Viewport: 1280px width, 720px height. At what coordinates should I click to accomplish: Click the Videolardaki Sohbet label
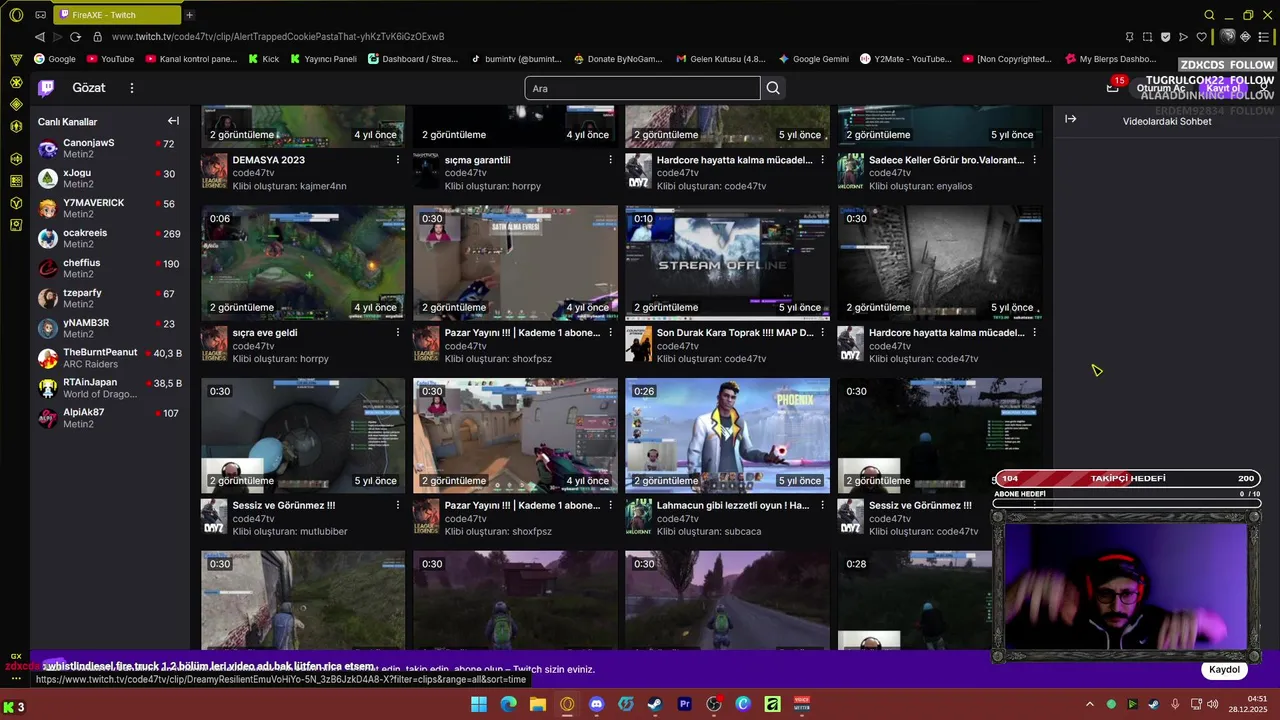pyautogui.click(x=1167, y=121)
